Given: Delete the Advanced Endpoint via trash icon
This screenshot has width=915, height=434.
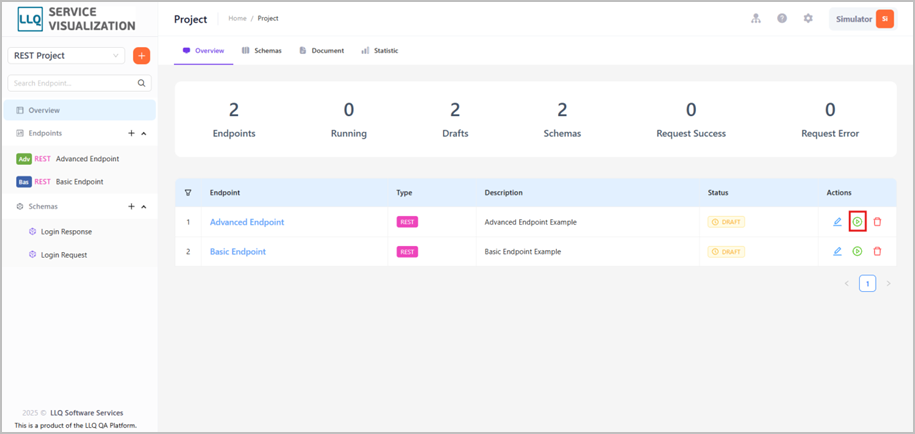Looking at the screenshot, I should coord(877,222).
